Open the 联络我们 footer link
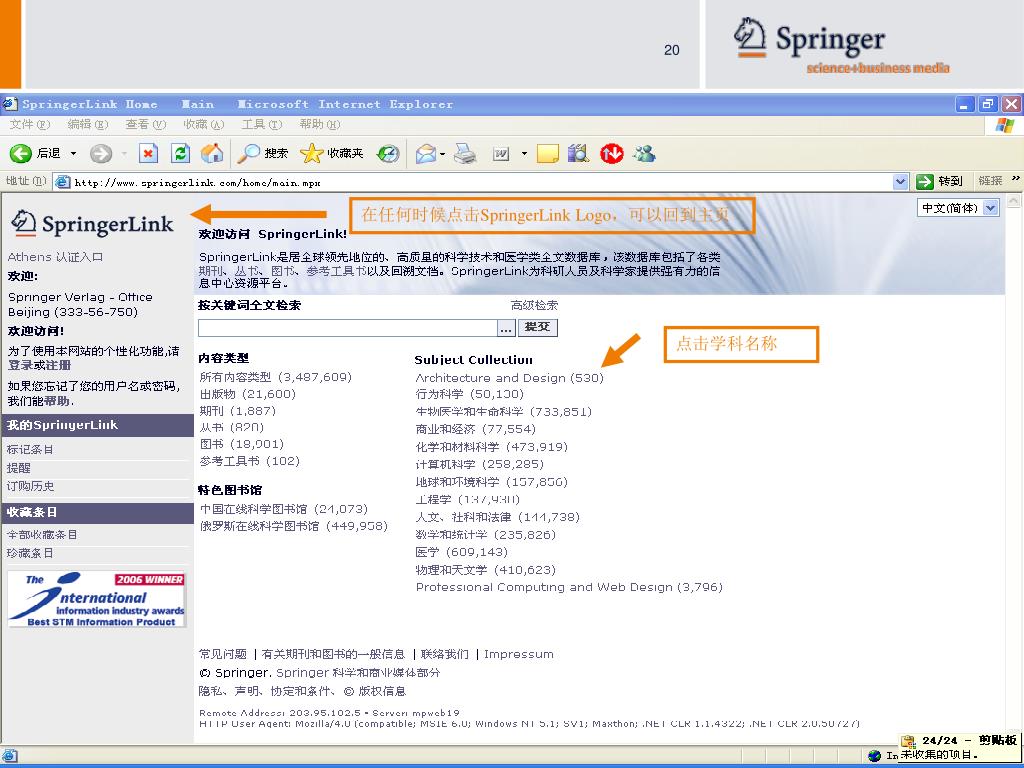Screen dimensions: 1024x768 pyautogui.click(x=445, y=654)
